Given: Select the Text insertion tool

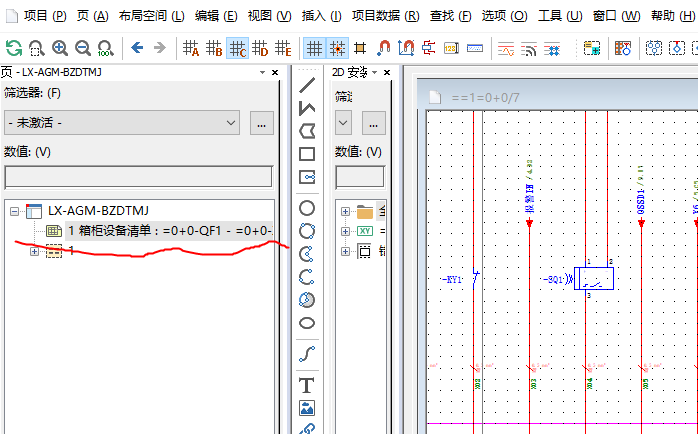Looking at the screenshot, I should point(307,385).
